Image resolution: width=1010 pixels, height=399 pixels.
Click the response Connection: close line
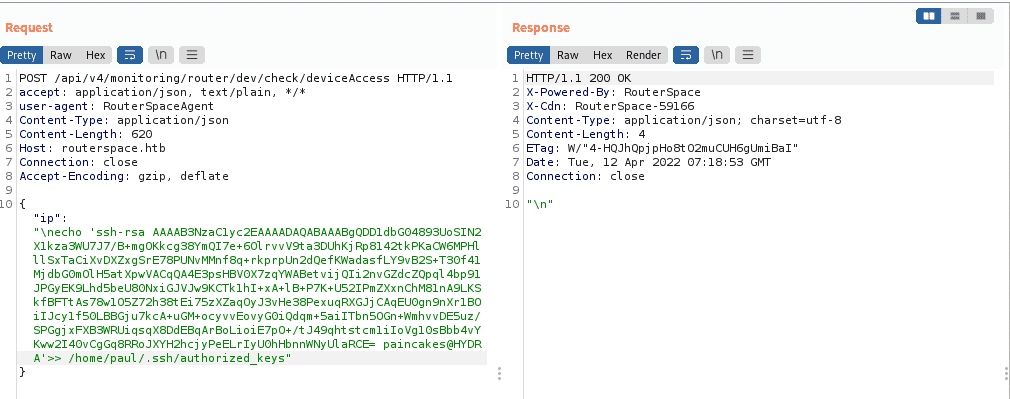point(586,176)
